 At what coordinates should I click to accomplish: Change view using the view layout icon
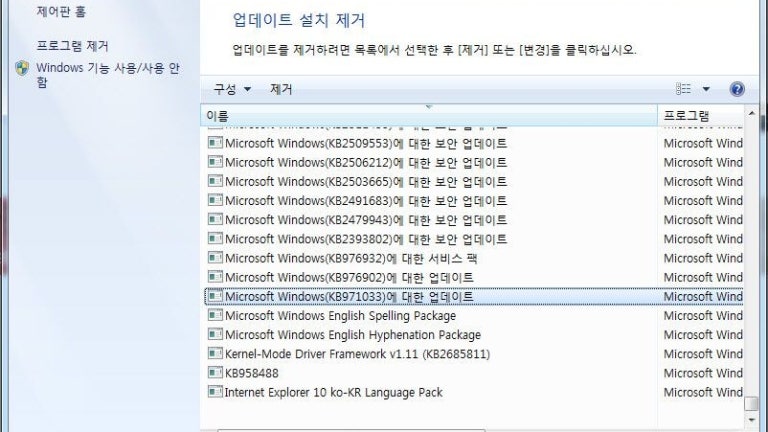[683, 89]
